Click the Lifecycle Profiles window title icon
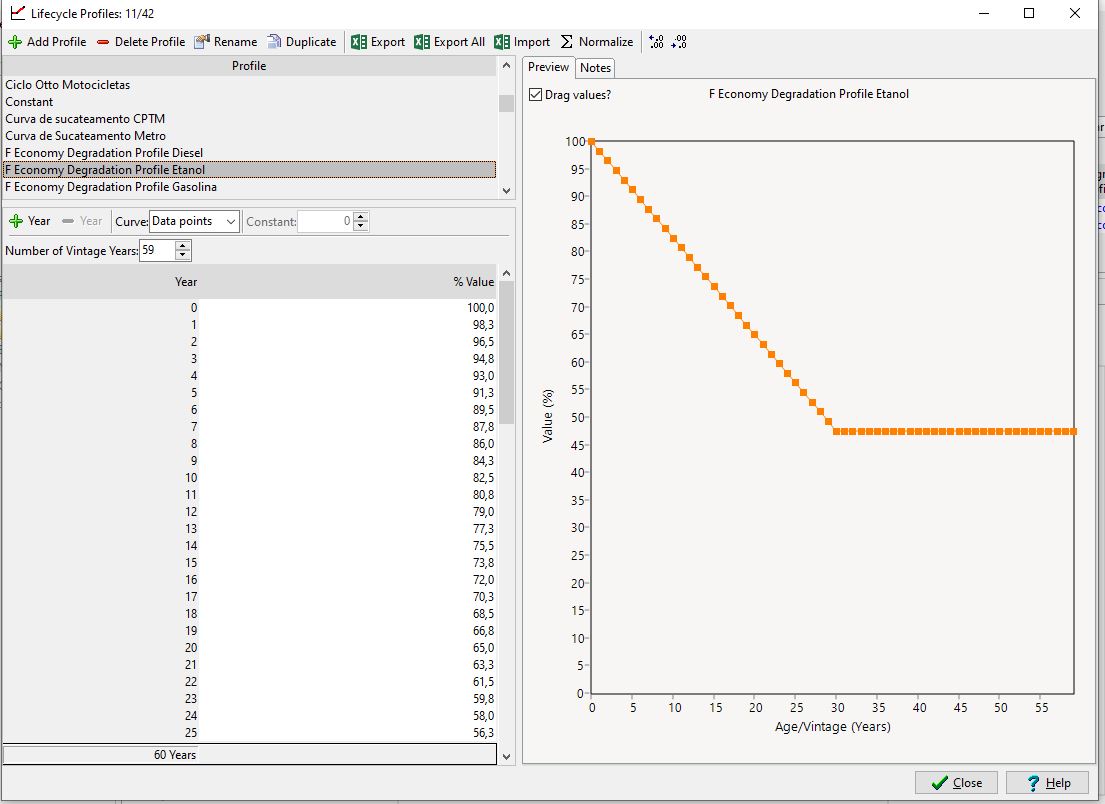Screen dimensions: 1105x804 (18, 13)
